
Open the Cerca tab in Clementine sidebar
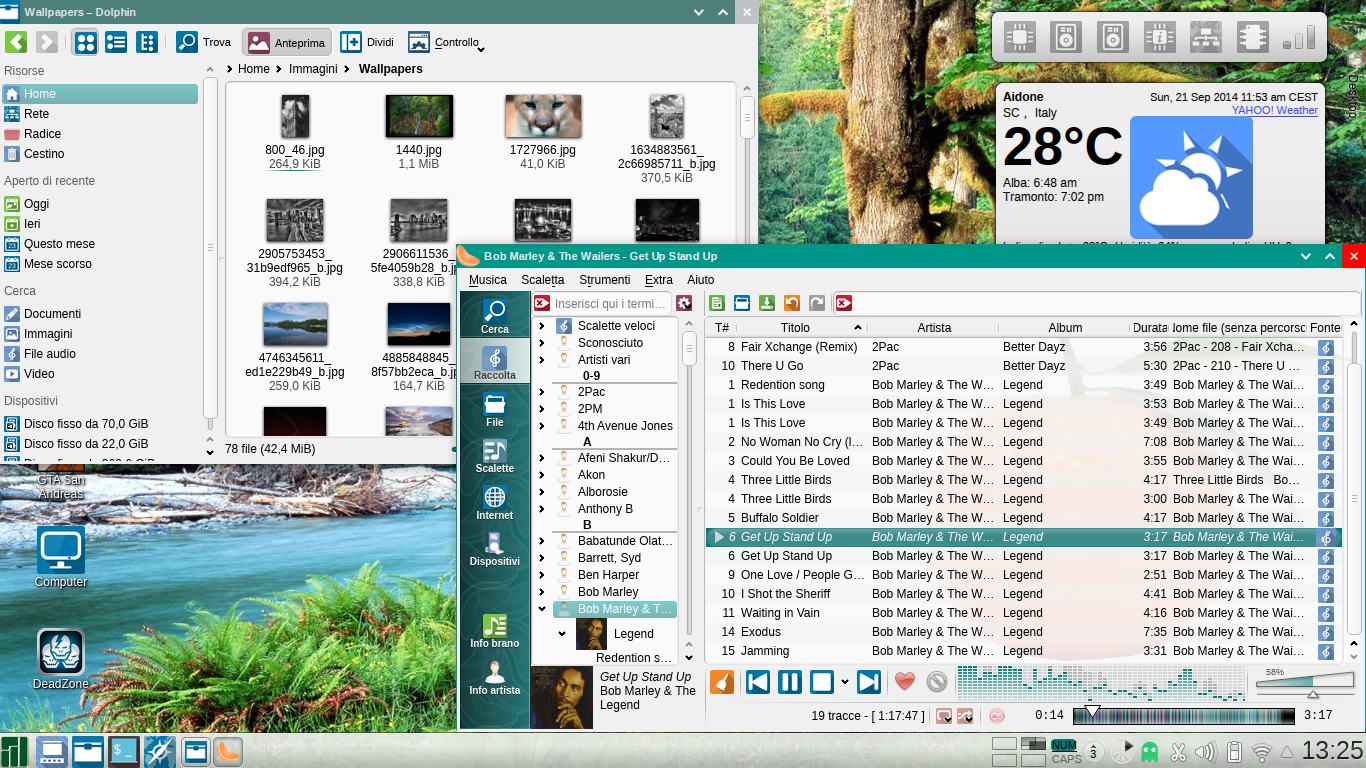click(494, 315)
